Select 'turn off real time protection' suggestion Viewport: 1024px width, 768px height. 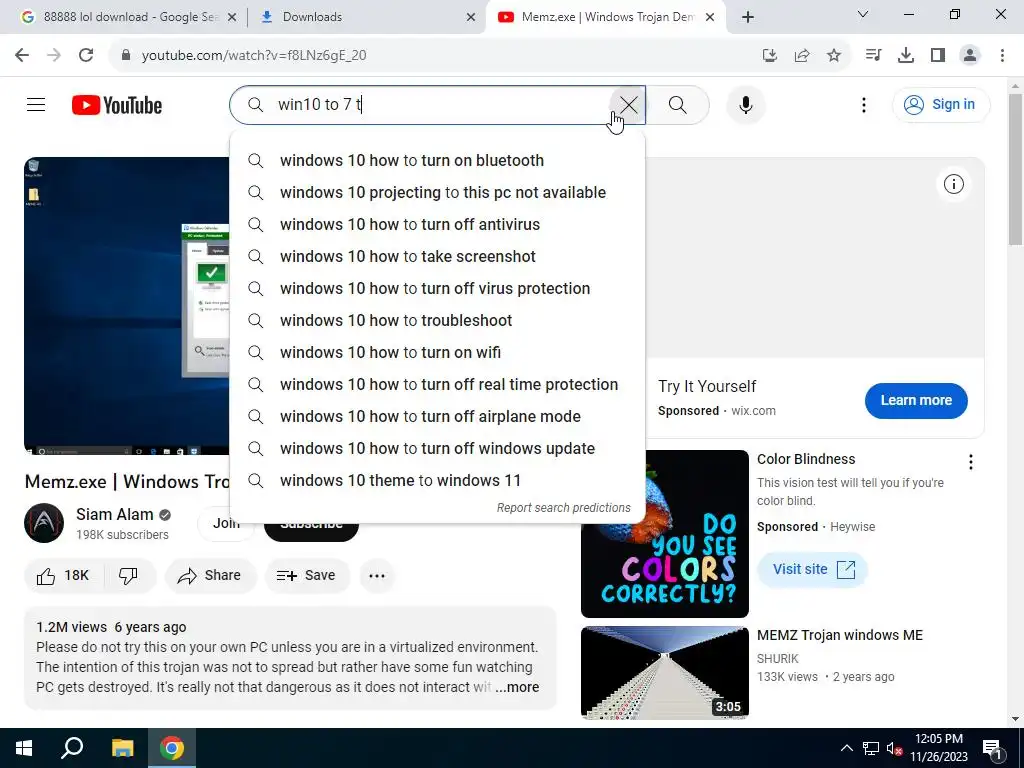[437, 384]
